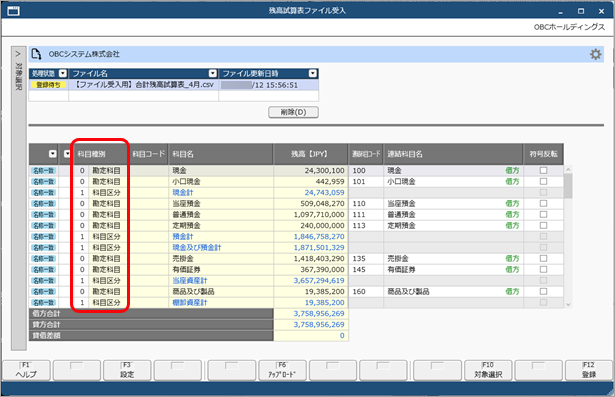This screenshot has width=615, height=397.
Task: Select the 合計残高試算表_4月.csv file row
Action: [x=173, y=85]
